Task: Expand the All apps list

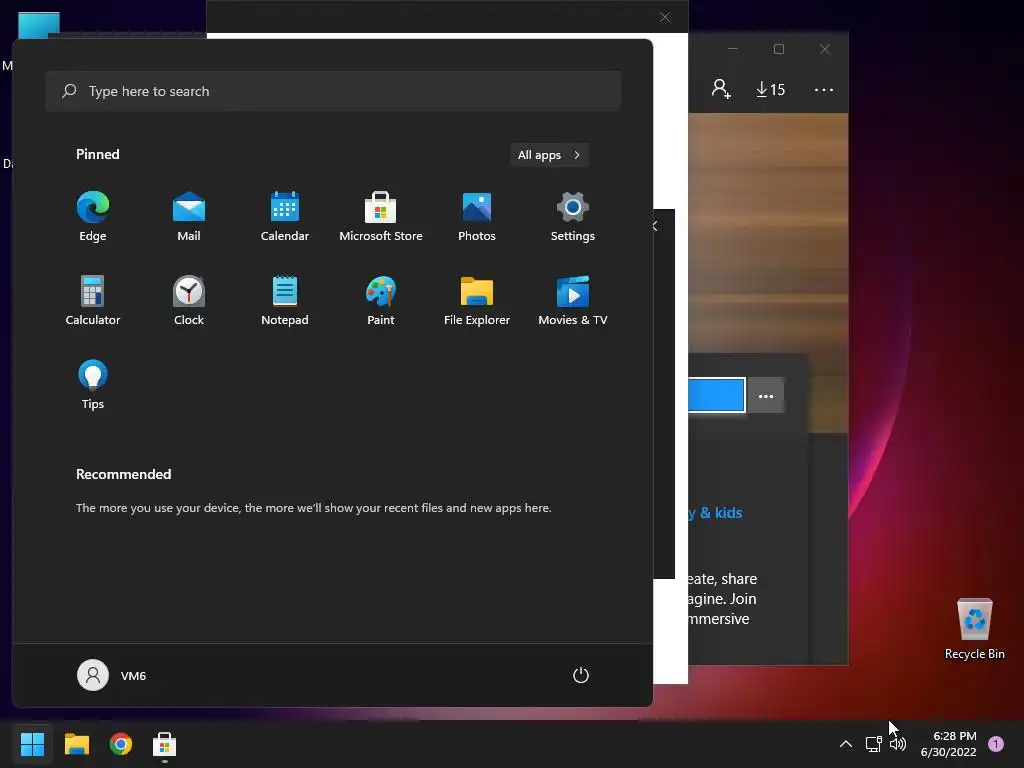Action: (x=549, y=155)
